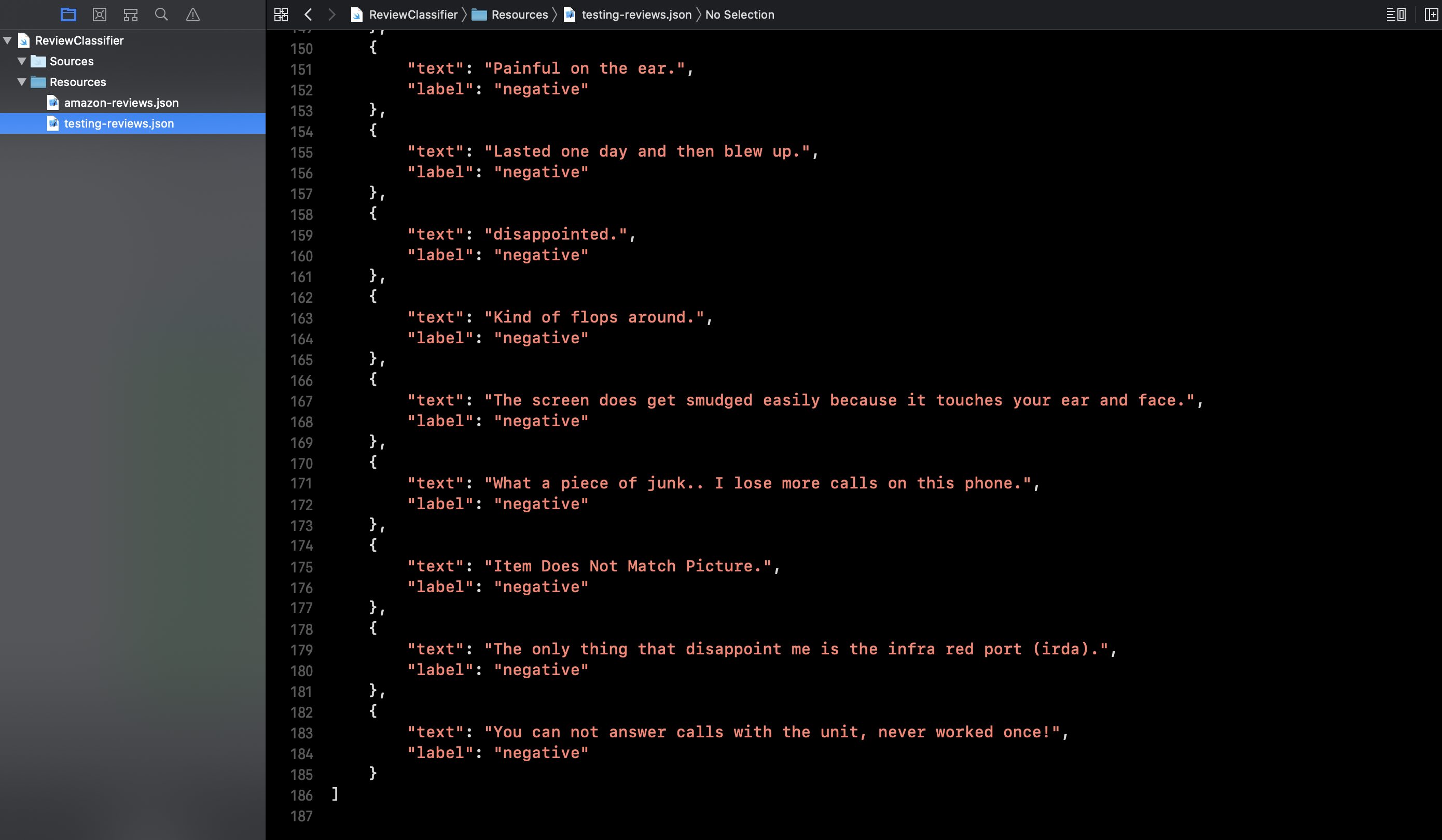1442x840 pixels.
Task: Open the symbol navigator hierarchy icon
Action: (131, 15)
